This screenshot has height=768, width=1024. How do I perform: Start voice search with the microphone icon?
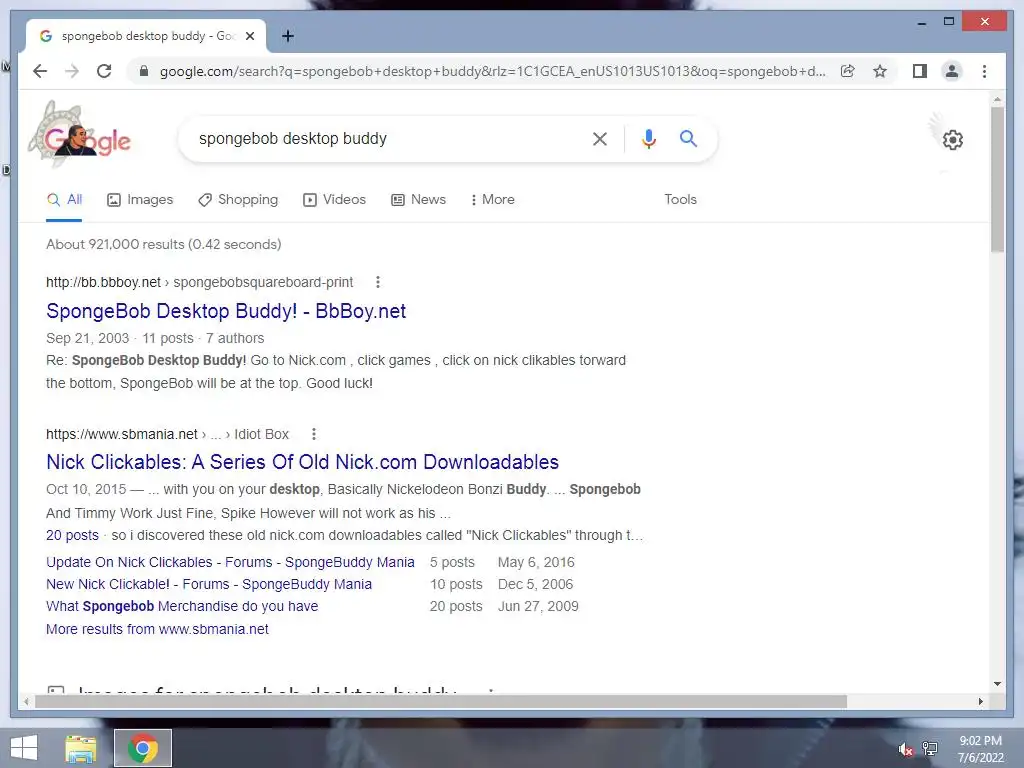pos(648,138)
